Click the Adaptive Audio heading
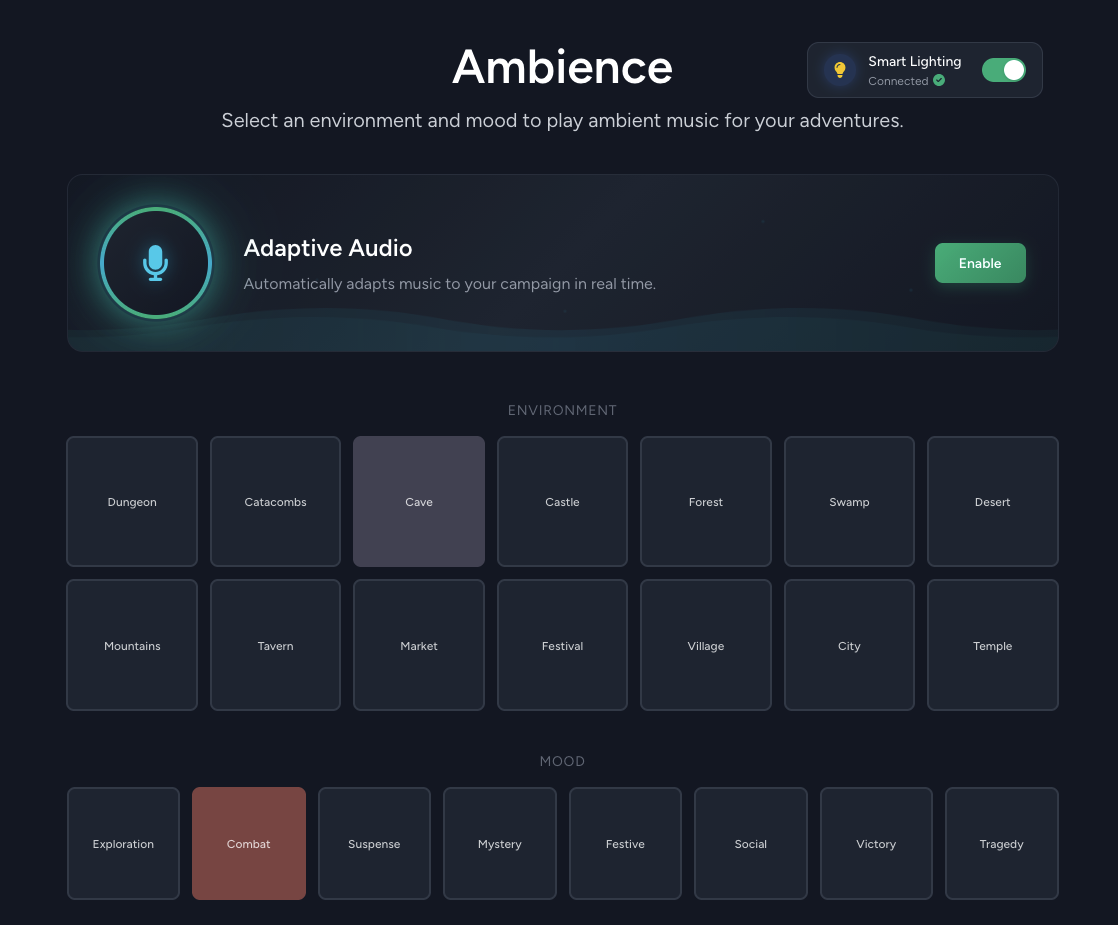Image resolution: width=1118 pixels, height=925 pixels. click(328, 248)
